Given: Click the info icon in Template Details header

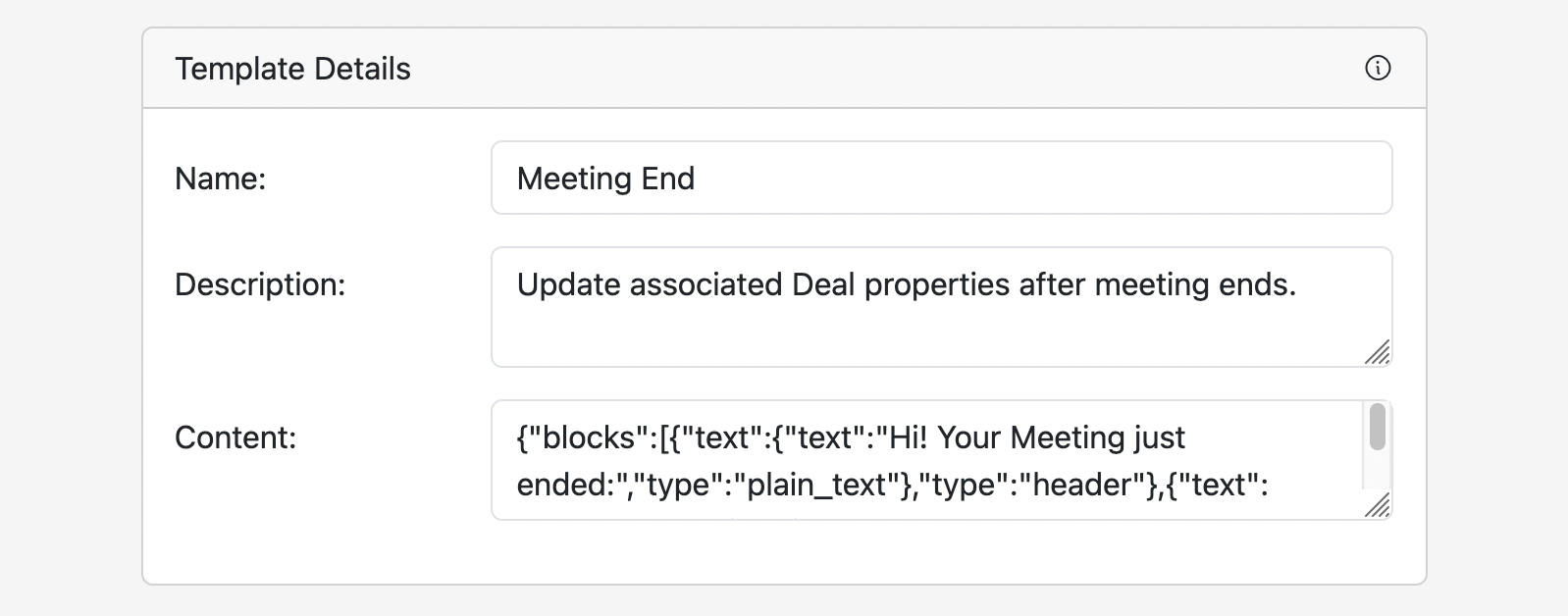Looking at the screenshot, I should (x=1378, y=69).
